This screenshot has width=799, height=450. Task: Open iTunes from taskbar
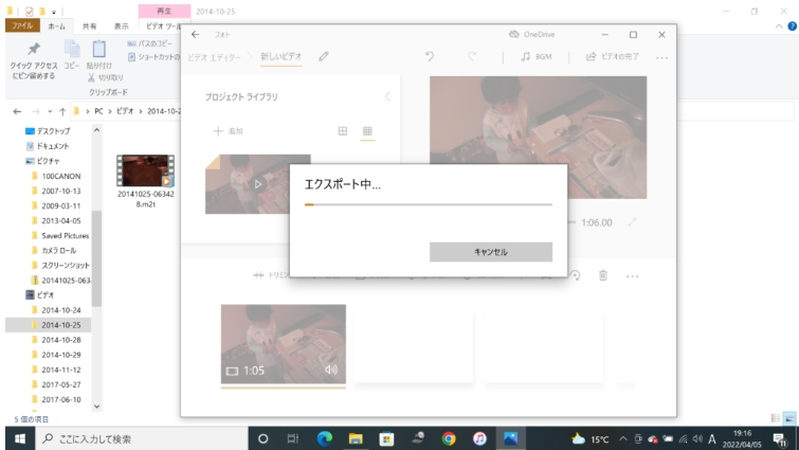pyautogui.click(x=480, y=438)
